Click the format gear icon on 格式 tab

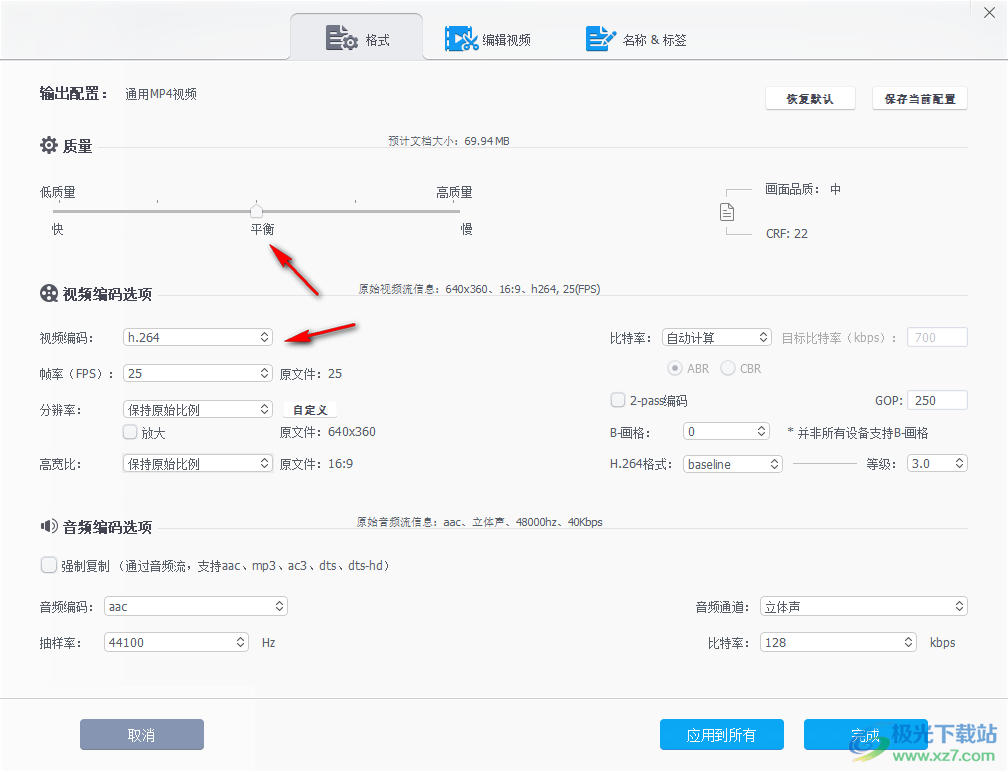point(340,37)
